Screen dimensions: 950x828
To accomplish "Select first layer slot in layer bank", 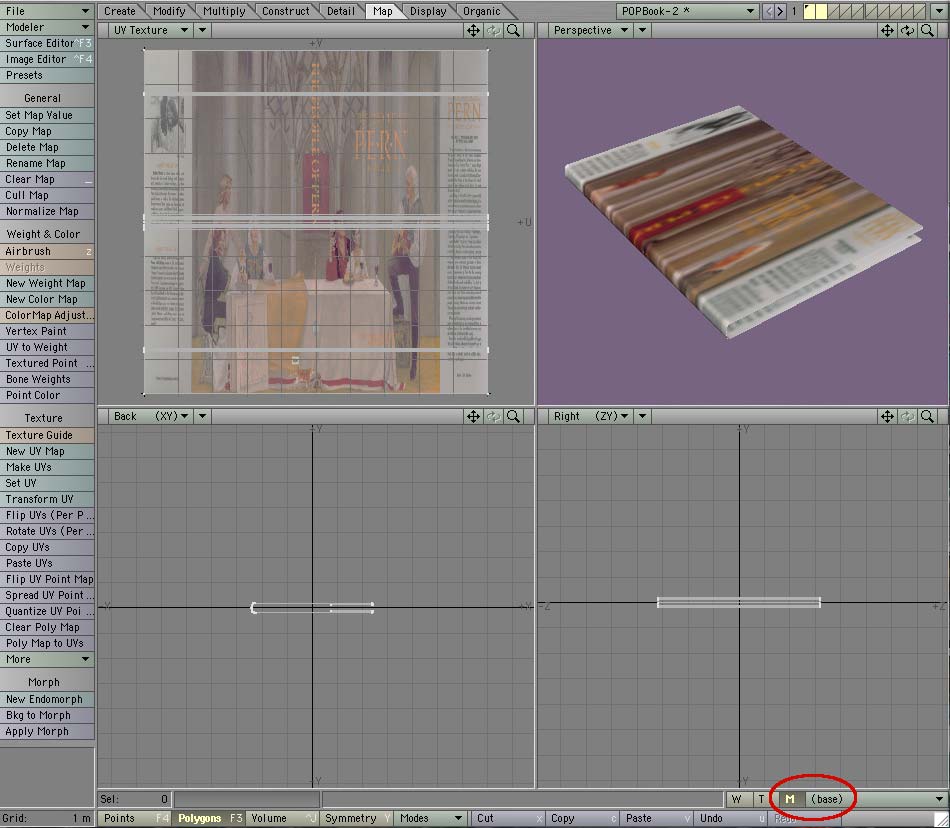I will [809, 11].
